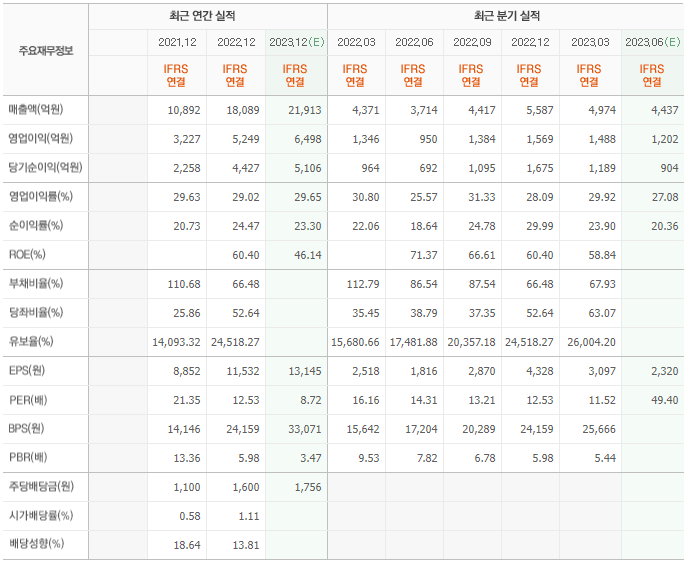Click the 매출액(억원) row label
The image size is (686, 564).
click(x=36, y=109)
